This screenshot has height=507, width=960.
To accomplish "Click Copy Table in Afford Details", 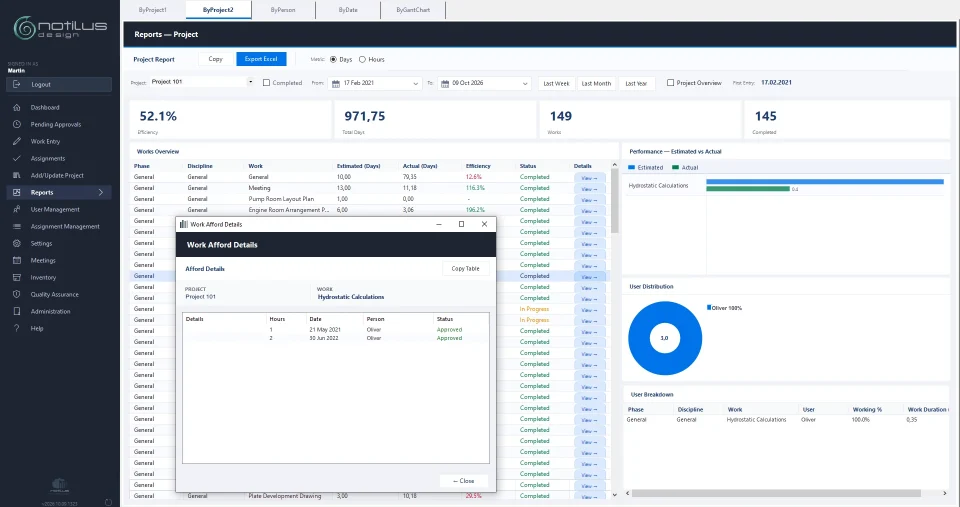I will point(465,268).
